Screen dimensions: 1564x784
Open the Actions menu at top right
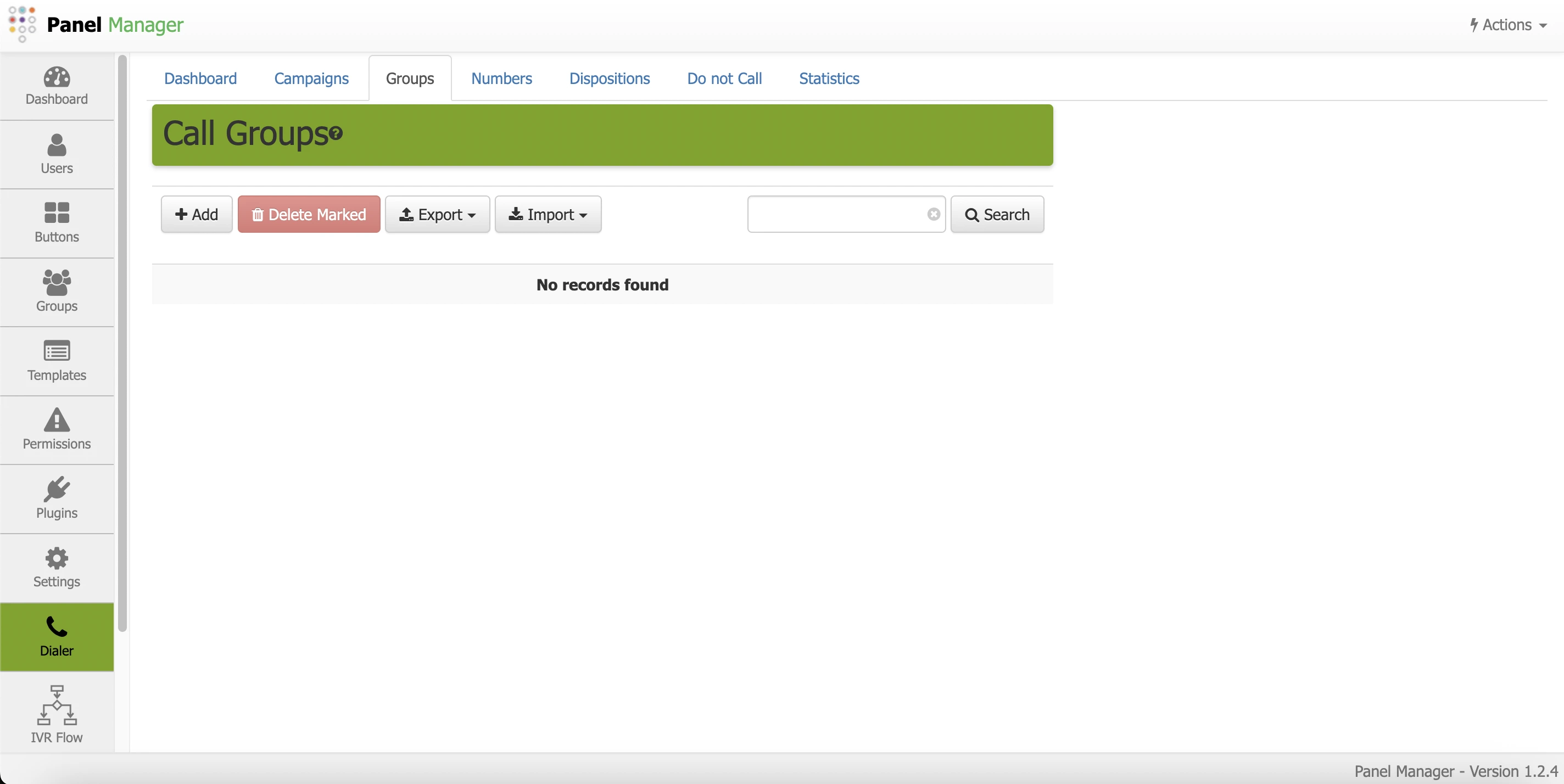pyautogui.click(x=1508, y=25)
